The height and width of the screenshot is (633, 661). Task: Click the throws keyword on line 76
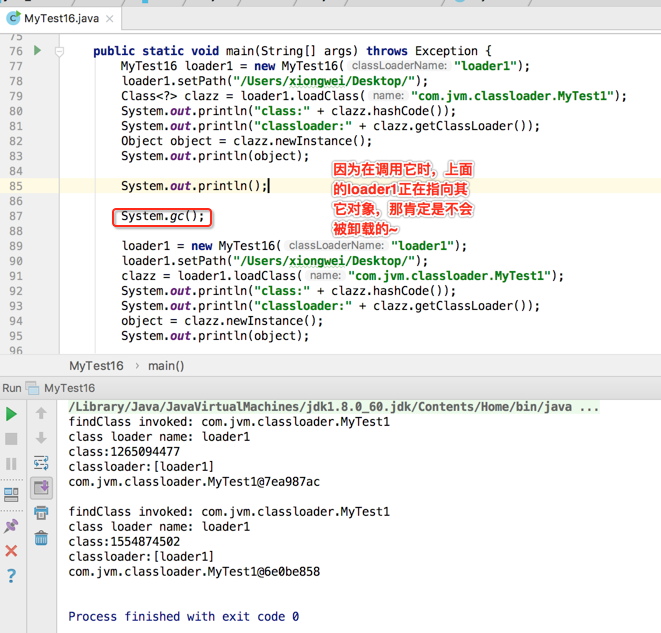(387, 51)
